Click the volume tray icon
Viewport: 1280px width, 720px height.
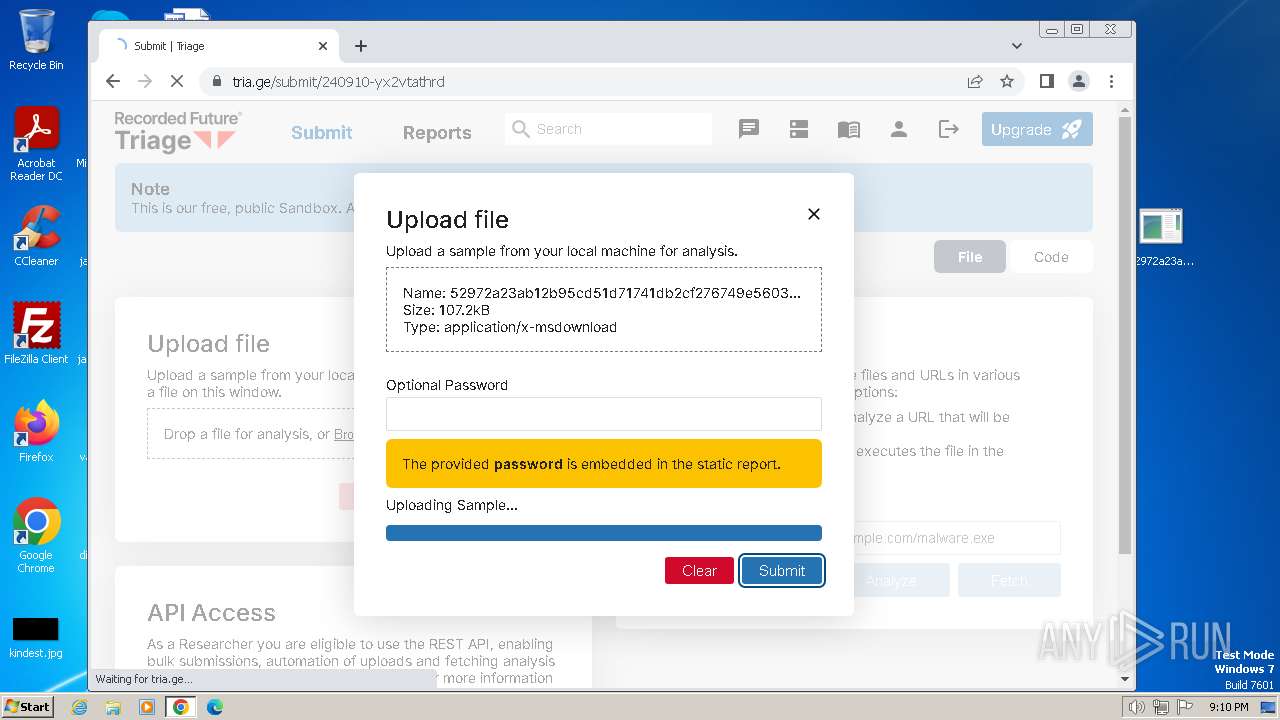click(x=1136, y=707)
